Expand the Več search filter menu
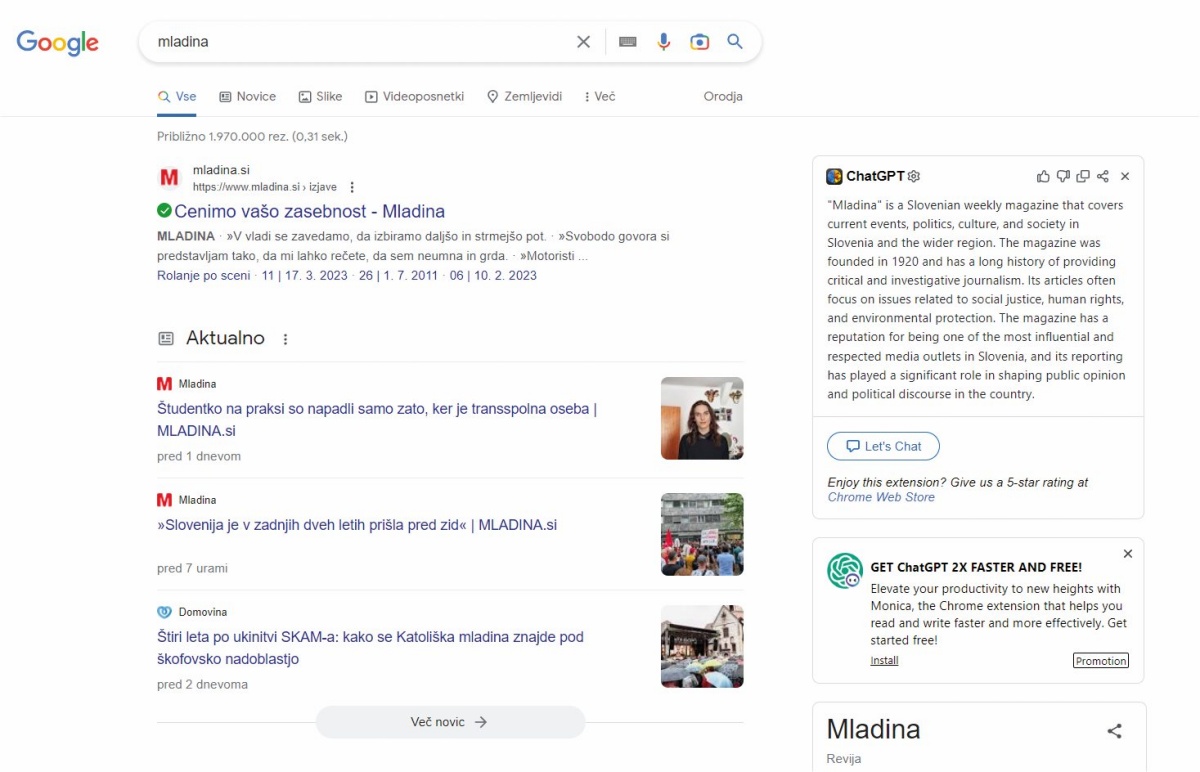Viewport: 1200px width, 772px height. pyautogui.click(x=599, y=97)
